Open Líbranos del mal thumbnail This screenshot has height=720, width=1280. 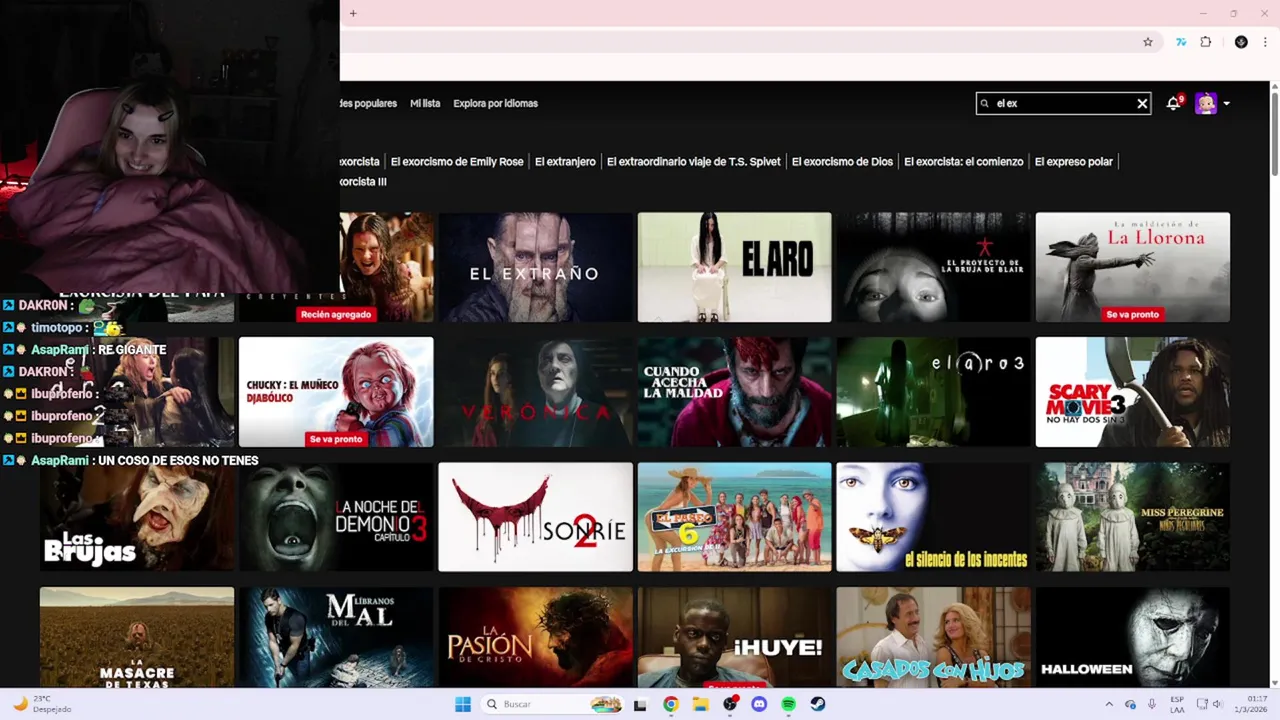coord(336,637)
